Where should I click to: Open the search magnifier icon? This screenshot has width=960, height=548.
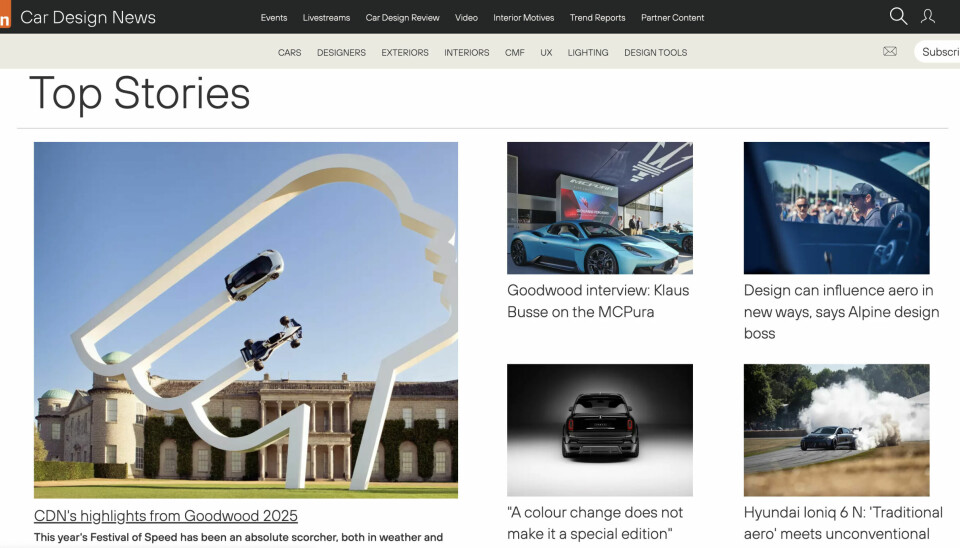pos(898,17)
